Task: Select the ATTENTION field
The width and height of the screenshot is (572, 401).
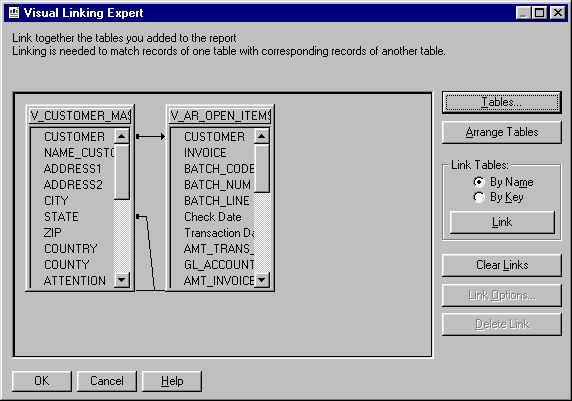Action: pos(74,281)
